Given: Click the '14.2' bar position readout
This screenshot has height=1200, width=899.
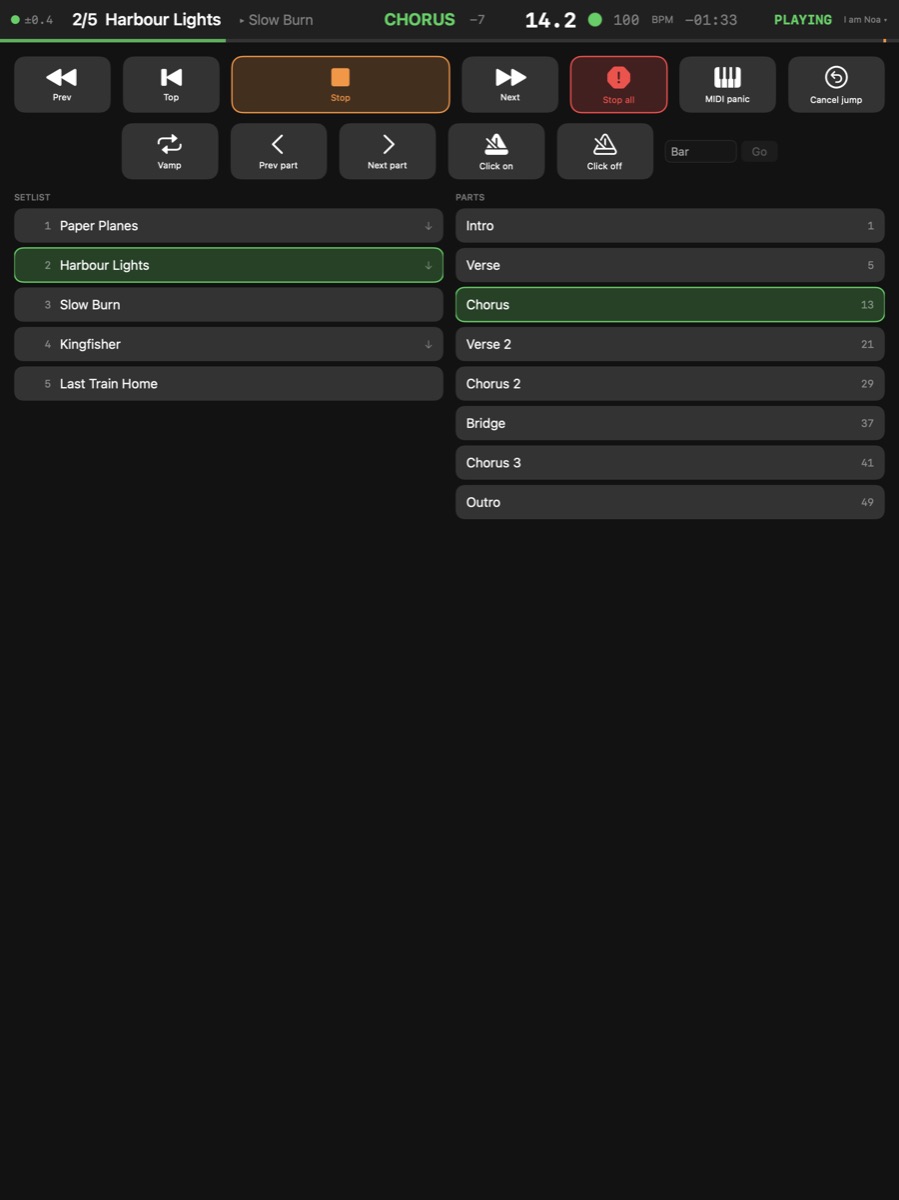Looking at the screenshot, I should point(551,20).
